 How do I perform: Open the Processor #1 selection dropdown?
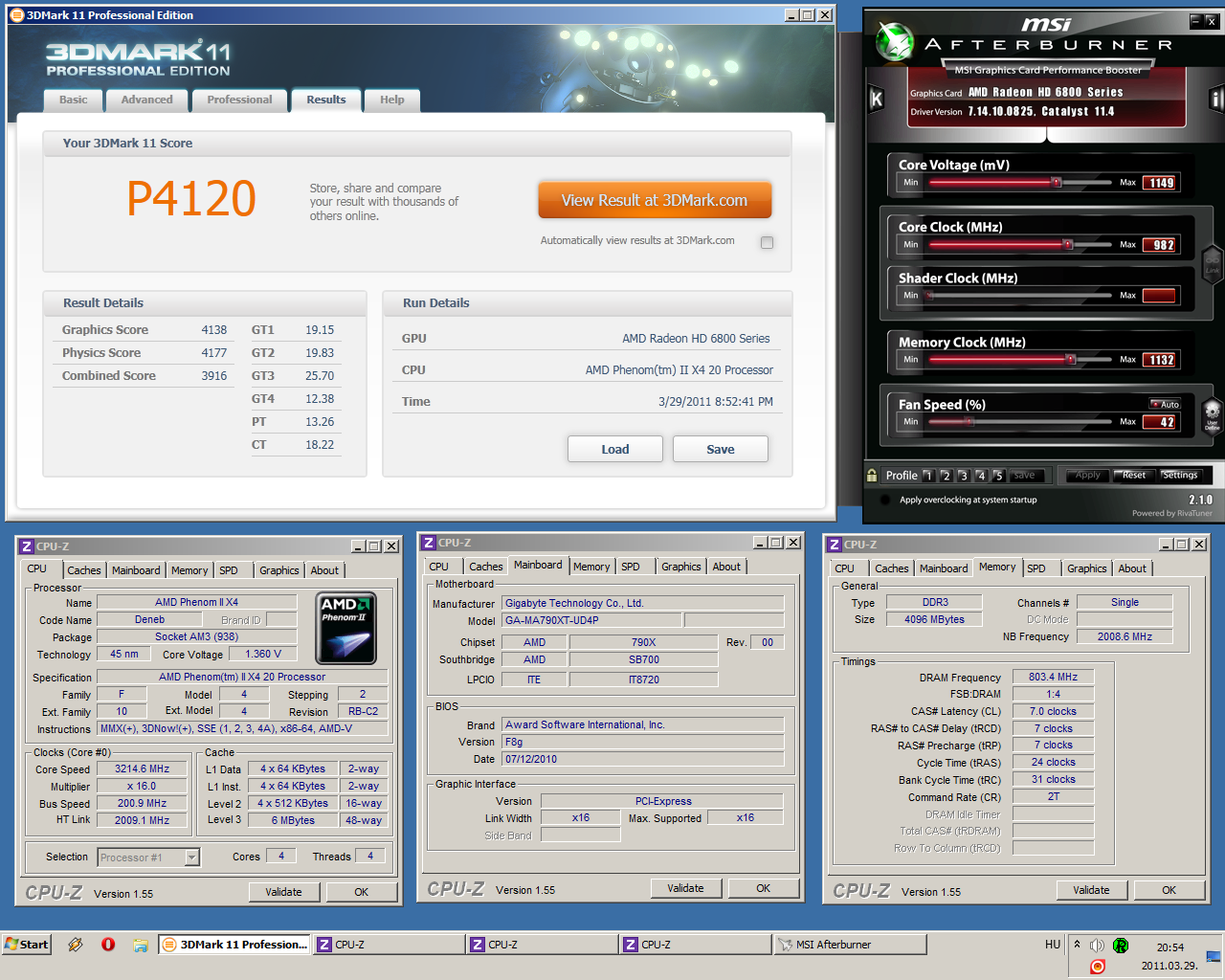click(192, 857)
